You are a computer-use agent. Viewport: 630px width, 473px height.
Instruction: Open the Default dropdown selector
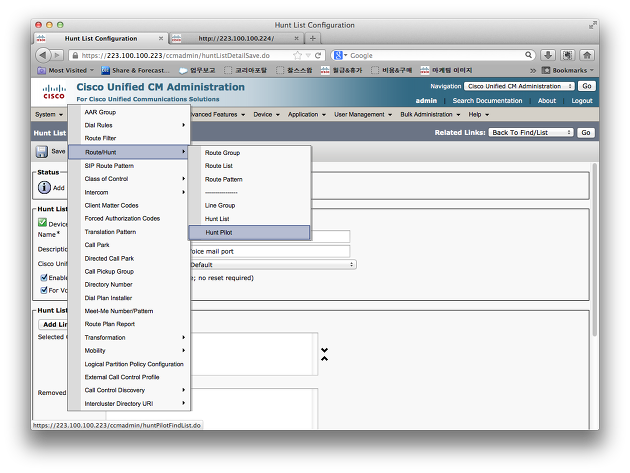(x=272, y=264)
